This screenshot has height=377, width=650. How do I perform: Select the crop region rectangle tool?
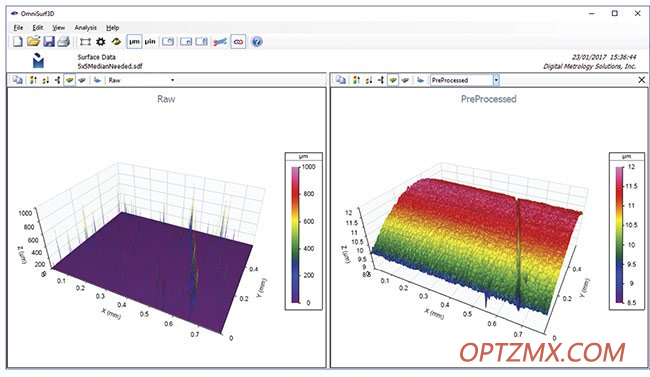(85, 41)
